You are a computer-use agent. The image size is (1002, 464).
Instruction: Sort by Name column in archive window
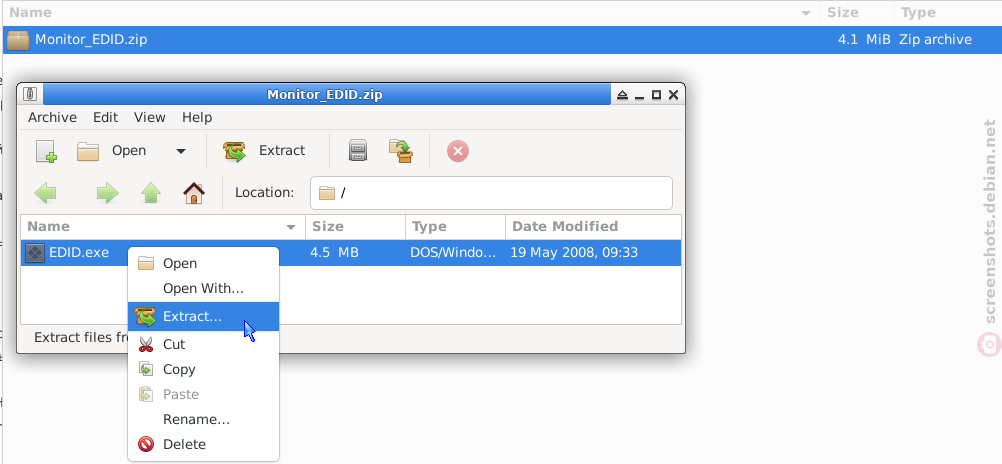[163, 226]
